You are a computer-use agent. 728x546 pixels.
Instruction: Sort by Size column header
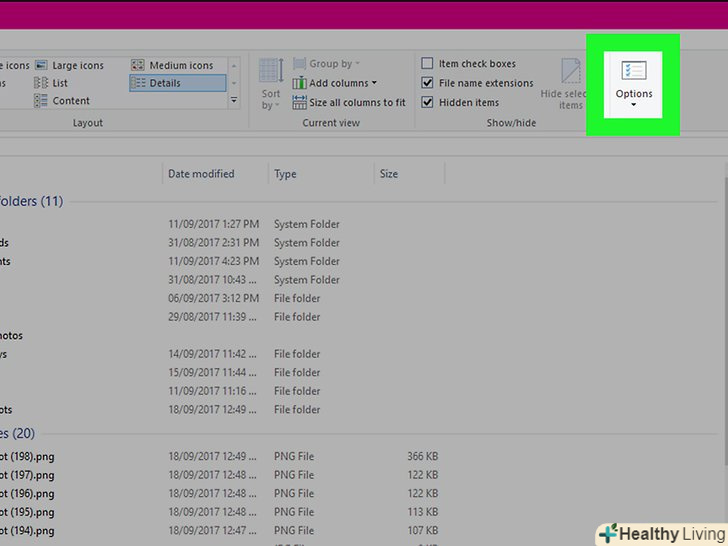(410, 174)
